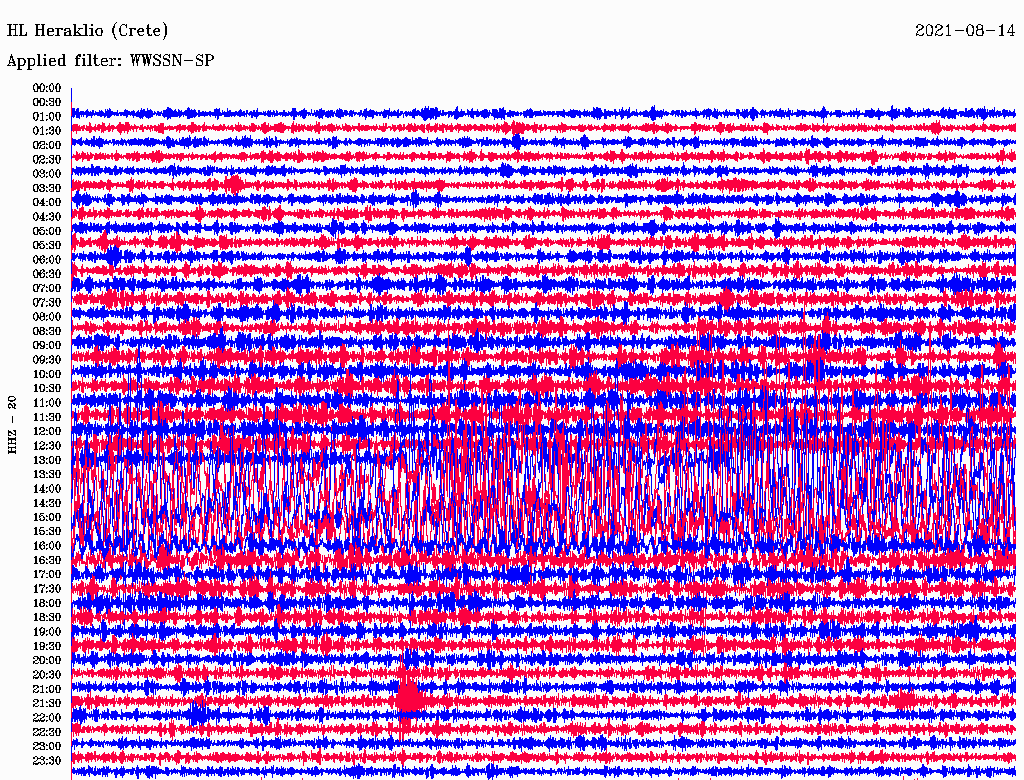Select the 16:30 time label

point(47,561)
